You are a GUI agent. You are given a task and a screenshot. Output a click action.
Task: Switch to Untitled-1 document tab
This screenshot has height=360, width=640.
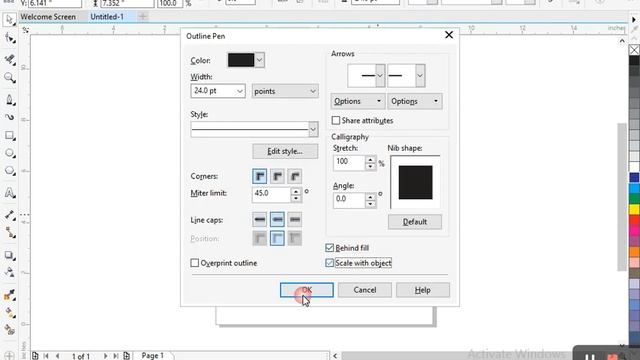coord(107,17)
